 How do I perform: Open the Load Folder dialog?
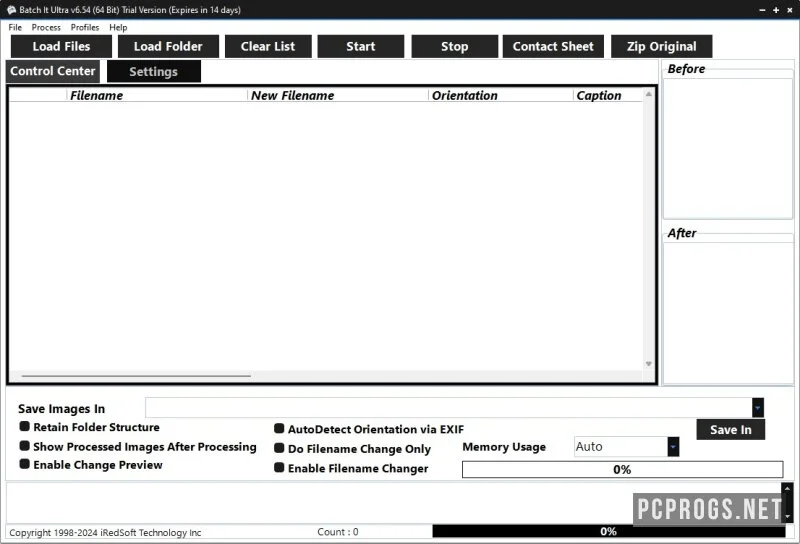tap(168, 46)
